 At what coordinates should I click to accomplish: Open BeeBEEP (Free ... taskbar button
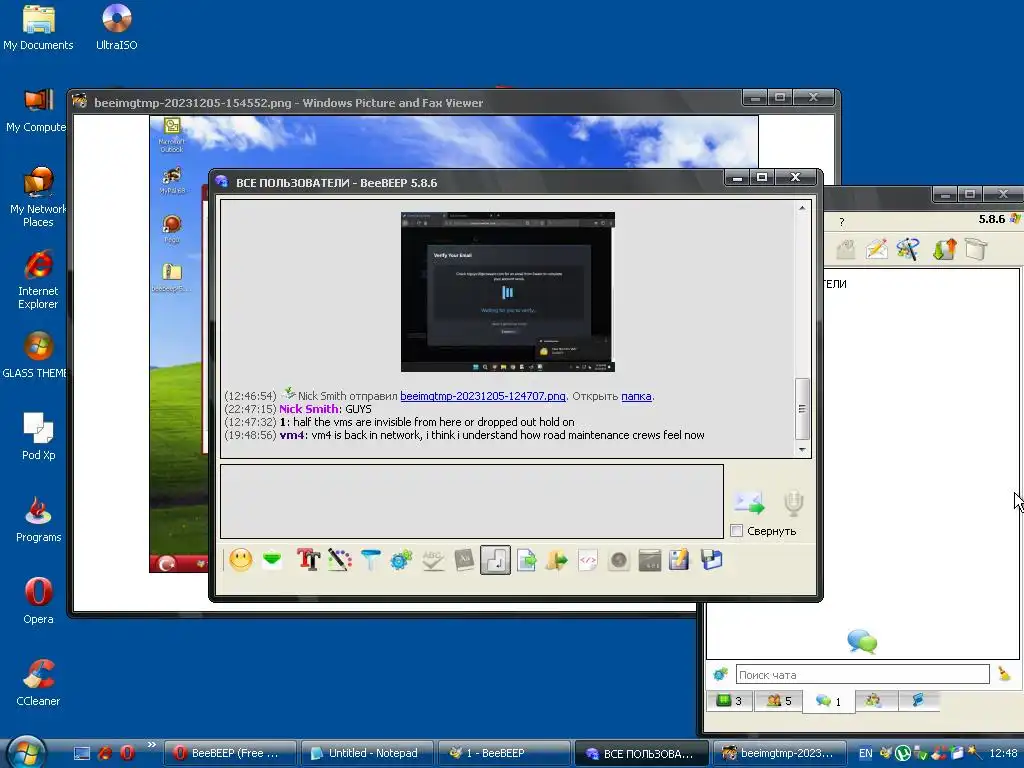(229, 753)
